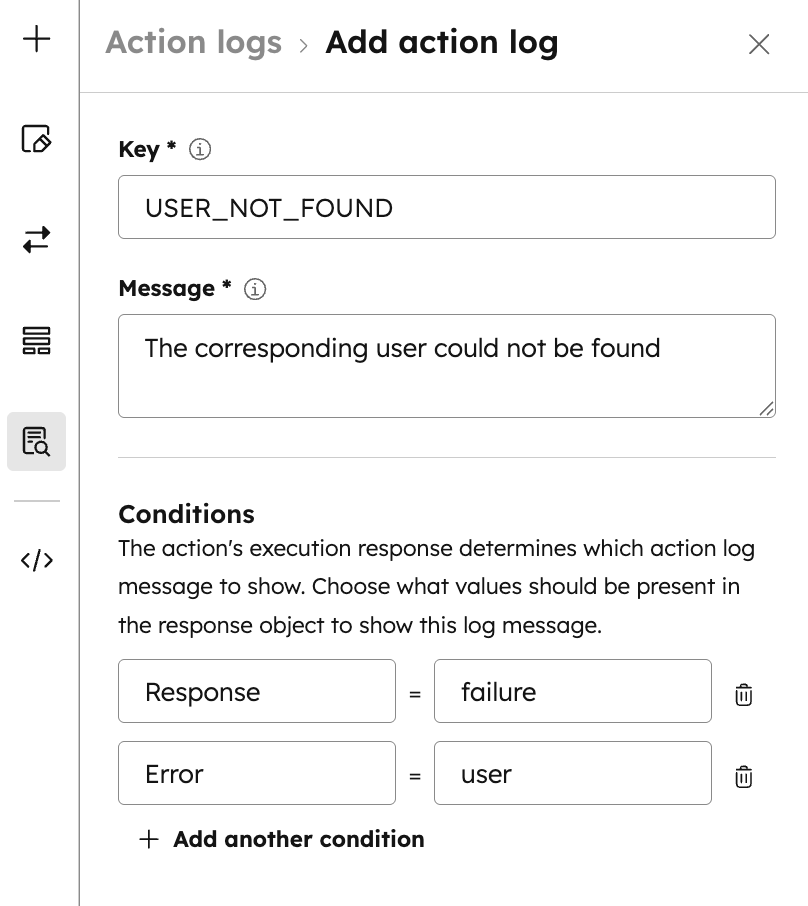Select the action logs sidebar icon
This screenshot has width=808, height=906.
coord(37,441)
